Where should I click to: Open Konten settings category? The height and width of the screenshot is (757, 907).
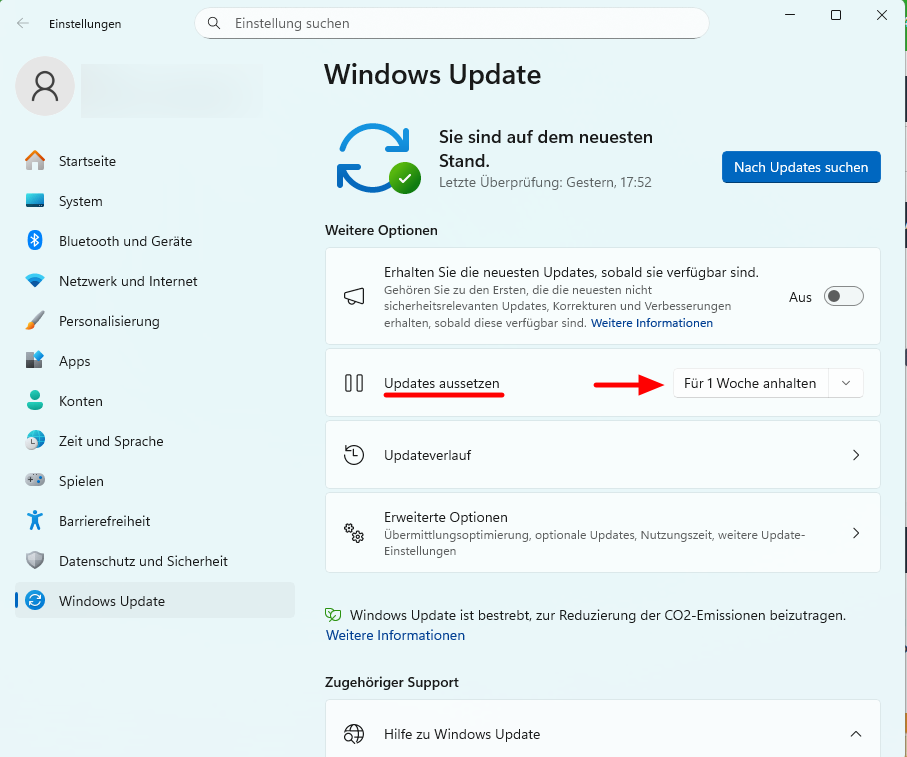(154, 400)
